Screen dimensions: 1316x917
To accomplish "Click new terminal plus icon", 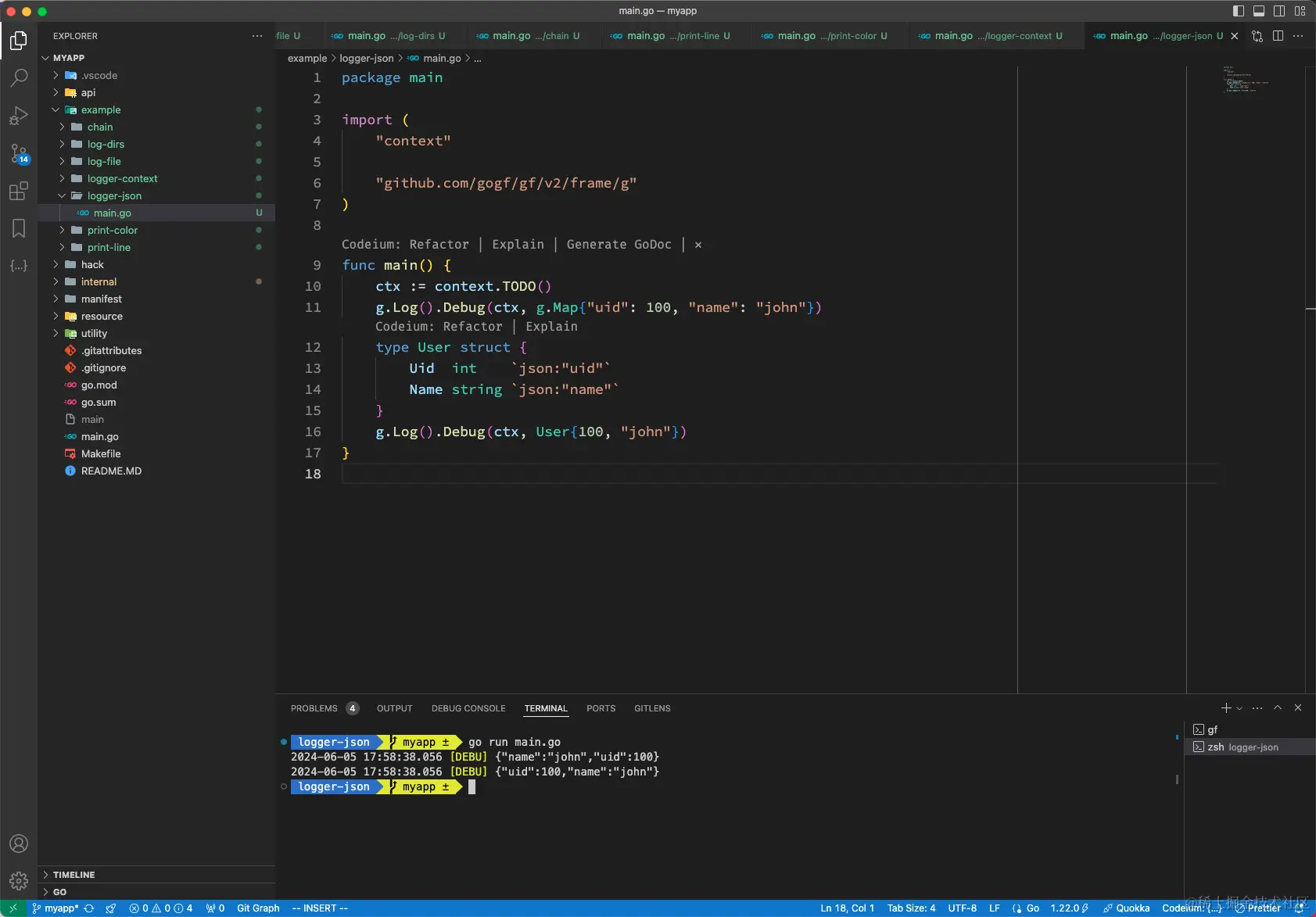I will pos(1226,708).
